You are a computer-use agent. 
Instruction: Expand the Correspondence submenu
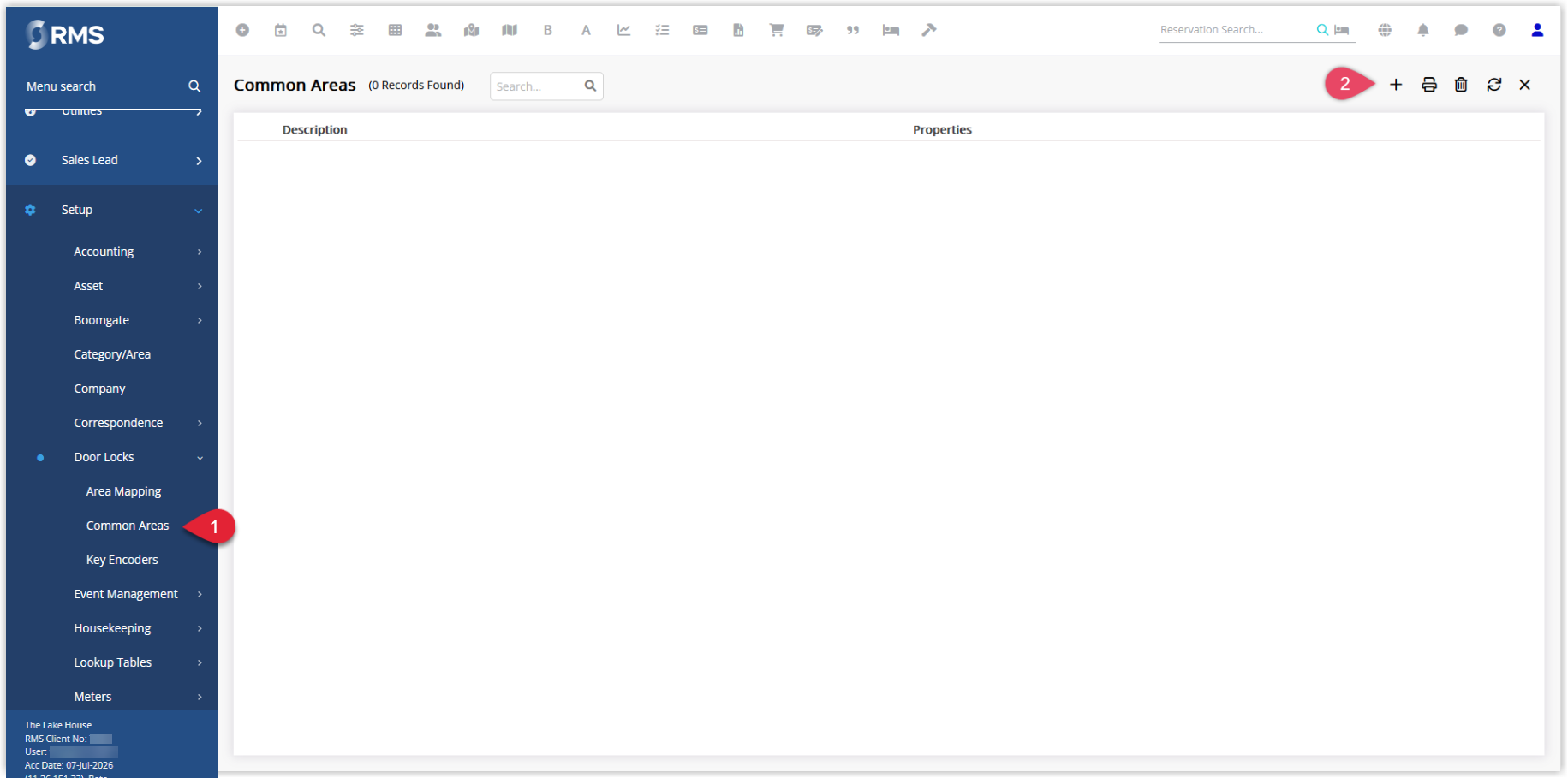[112, 423]
